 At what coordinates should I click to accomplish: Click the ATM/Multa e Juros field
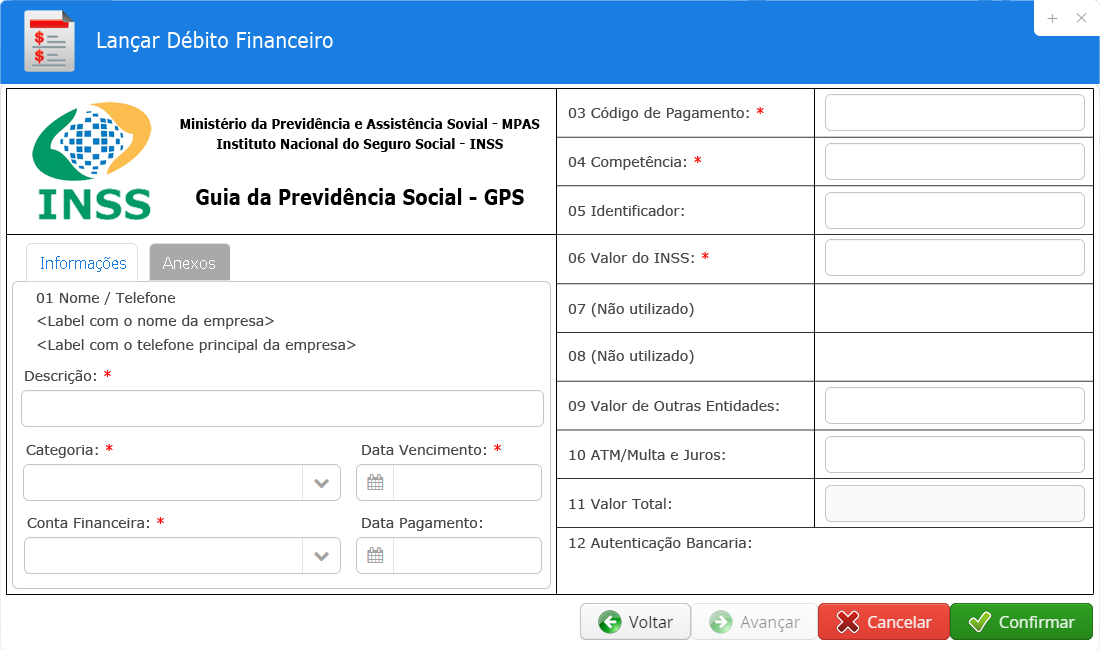[x=955, y=454]
